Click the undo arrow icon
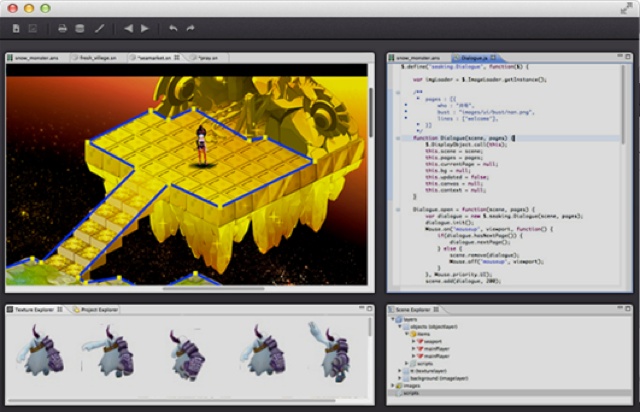 (173, 29)
